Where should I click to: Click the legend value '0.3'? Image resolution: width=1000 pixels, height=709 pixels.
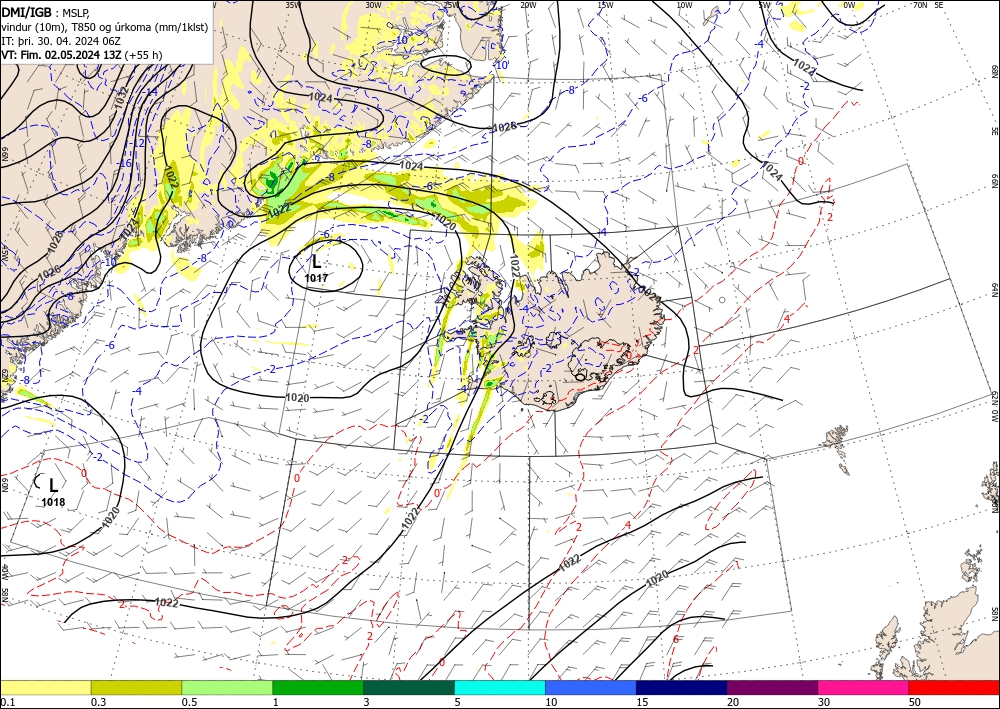pyautogui.click(x=99, y=702)
